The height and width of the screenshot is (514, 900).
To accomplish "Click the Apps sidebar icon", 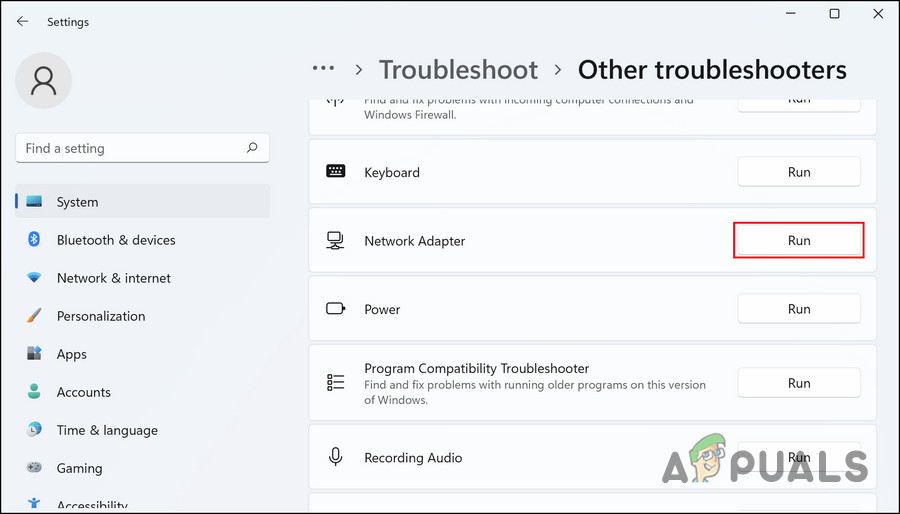I will click(x=34, y=354).
